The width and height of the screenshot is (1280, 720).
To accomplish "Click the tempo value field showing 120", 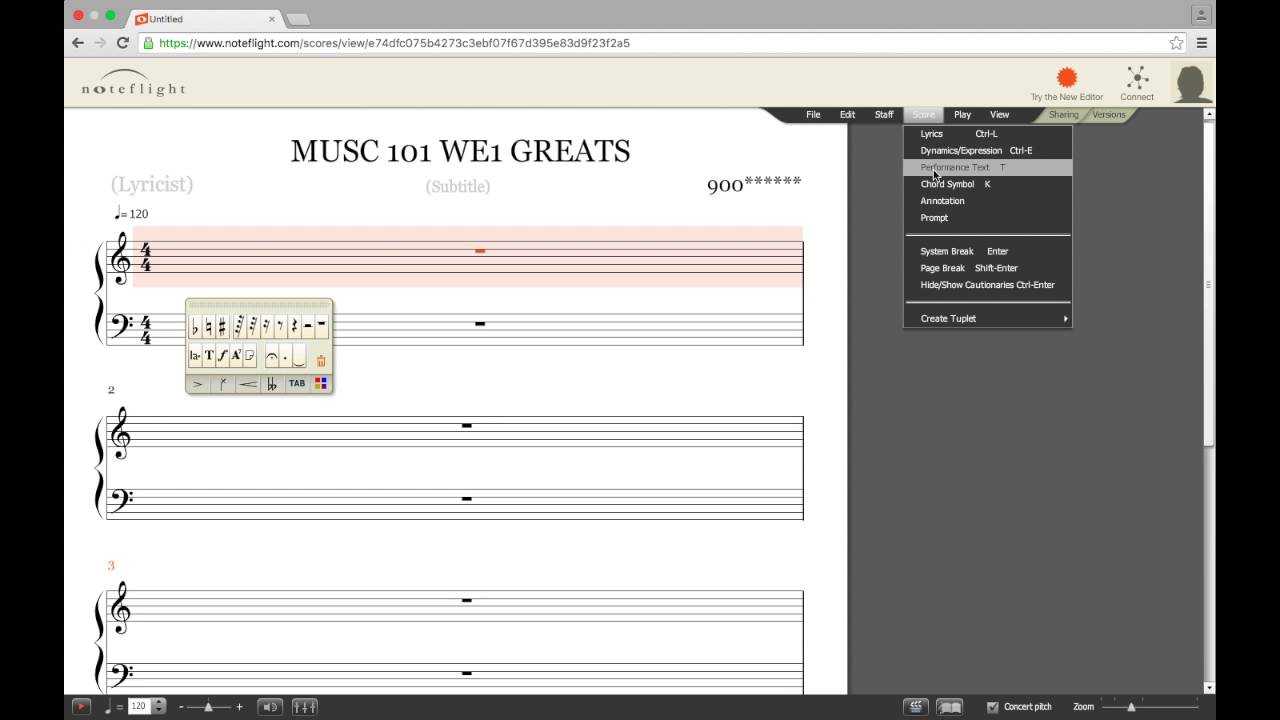I will point(139,706).
